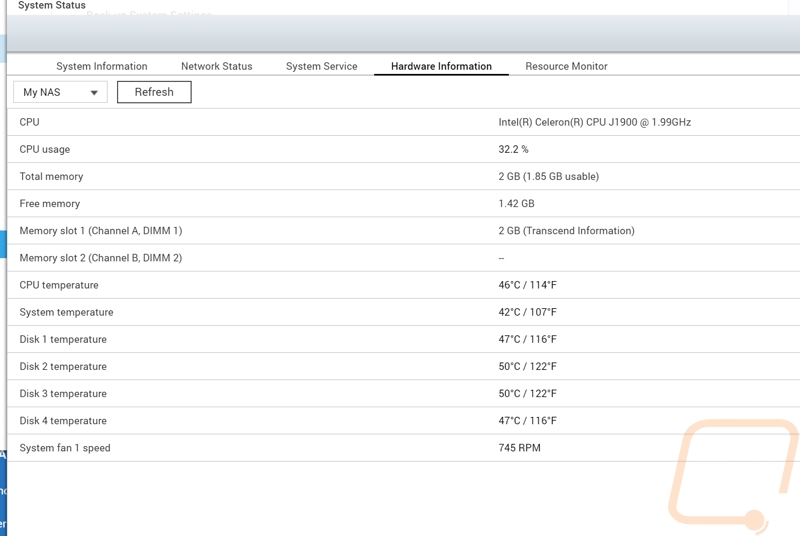This screenshot has width=800, height=536.
Task: Click the Hardware Information tab
Action: 441,66
